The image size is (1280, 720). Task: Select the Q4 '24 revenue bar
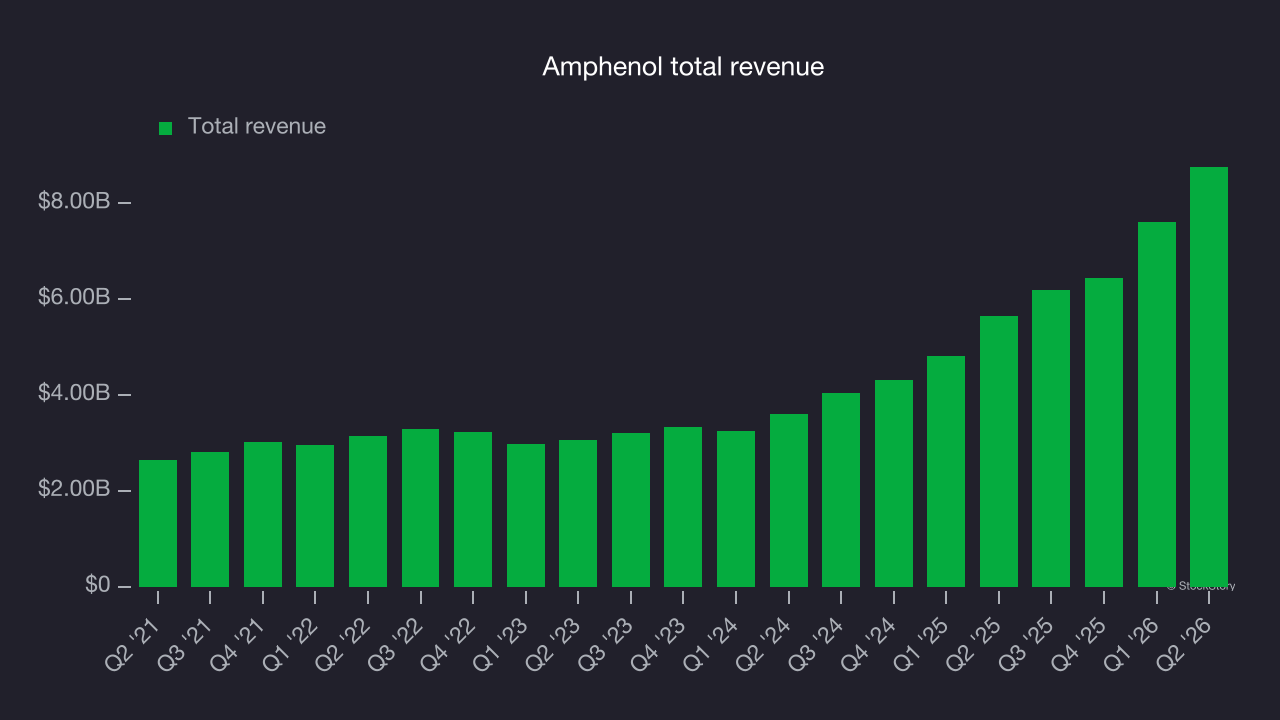click(x=894, y=483)
